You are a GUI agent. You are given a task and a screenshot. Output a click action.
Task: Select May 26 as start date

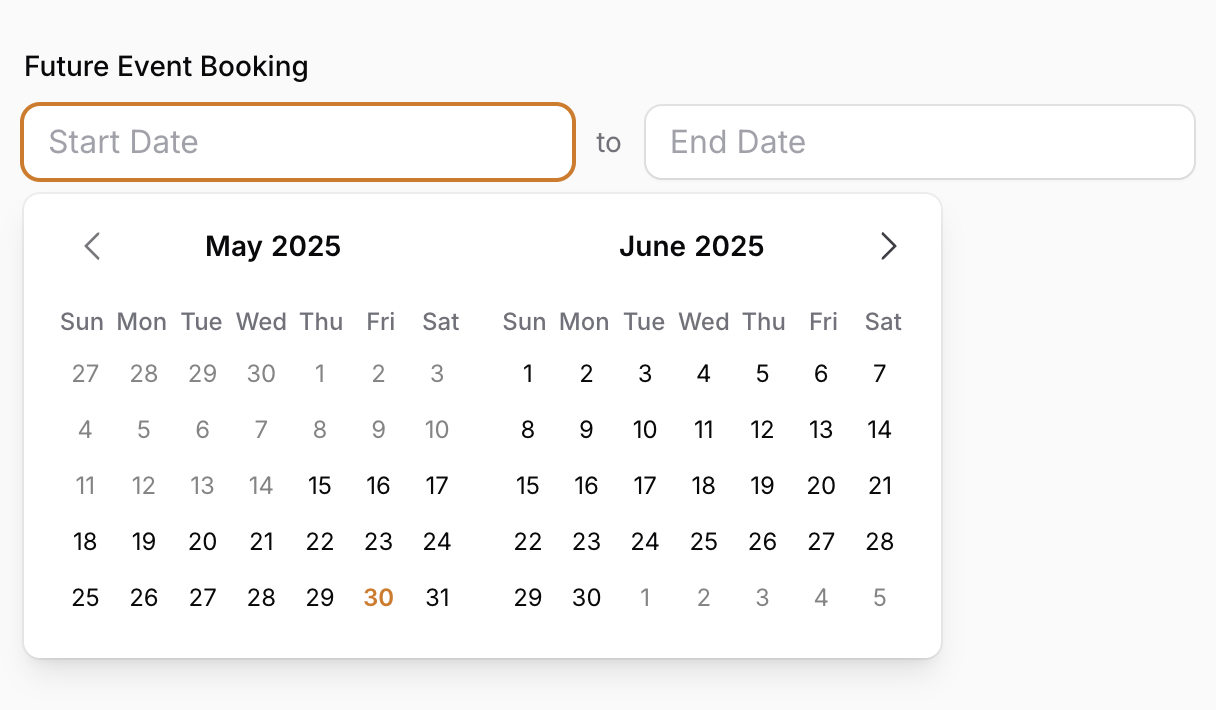pyautogui.click(x=144, y=598)
